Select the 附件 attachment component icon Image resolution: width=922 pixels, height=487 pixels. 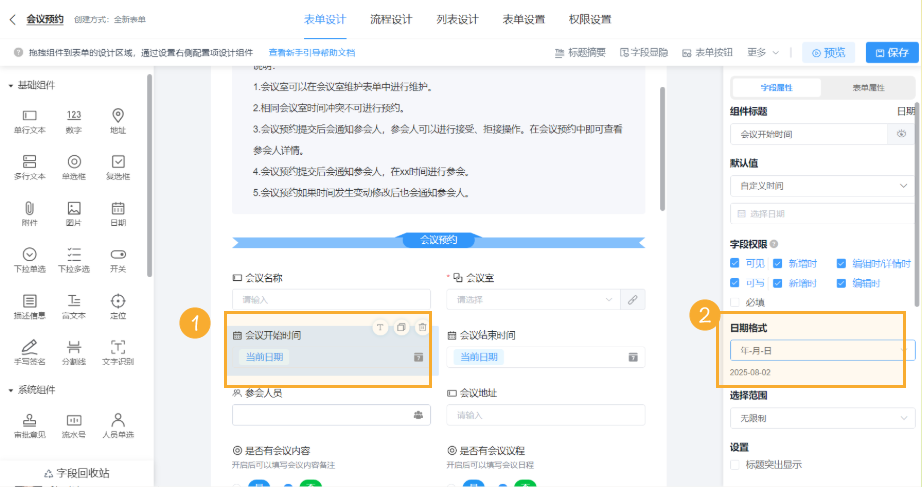[29, 208]
